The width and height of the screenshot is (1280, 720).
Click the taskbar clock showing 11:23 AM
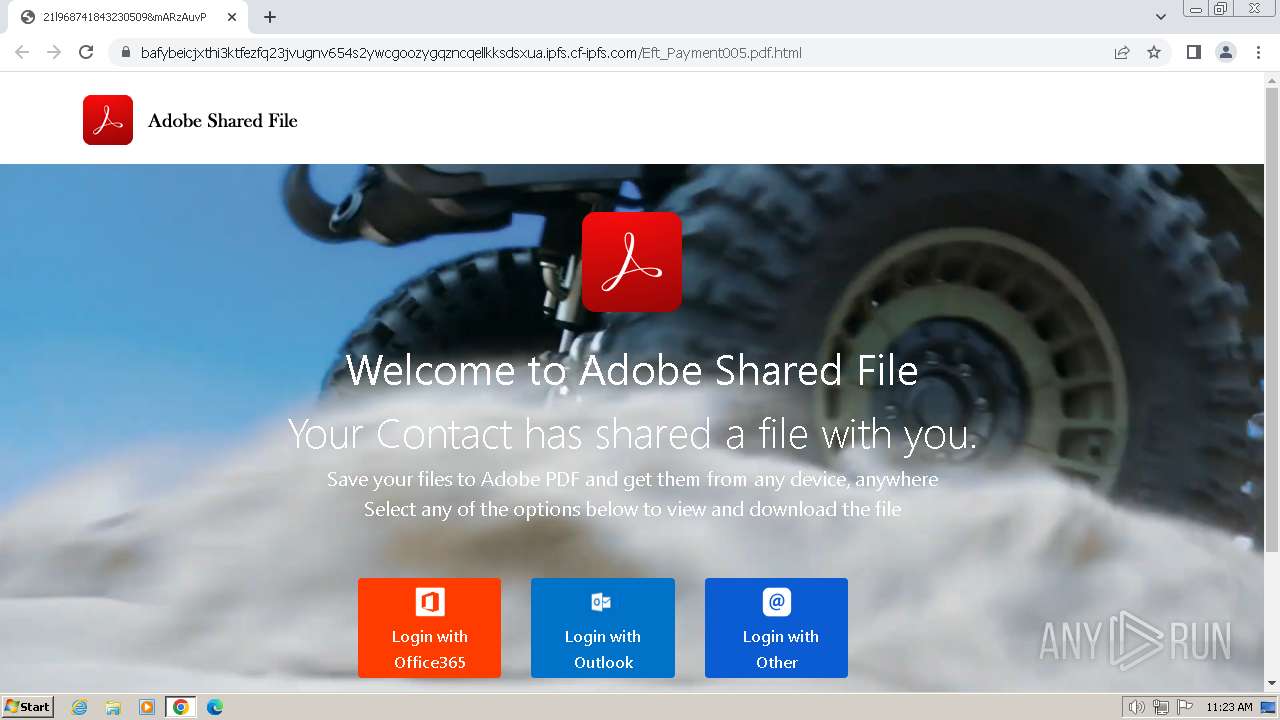pyautogui.click(x=1229, y=707)
